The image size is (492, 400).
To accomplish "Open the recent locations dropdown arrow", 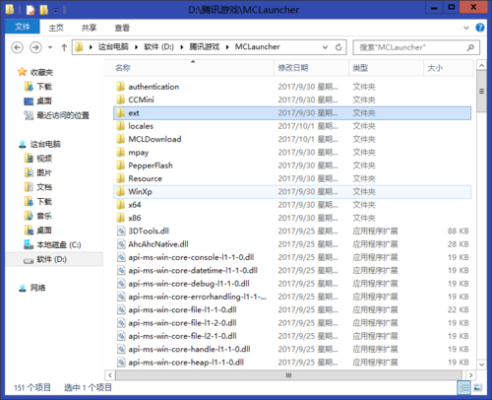I will [50, 47].
